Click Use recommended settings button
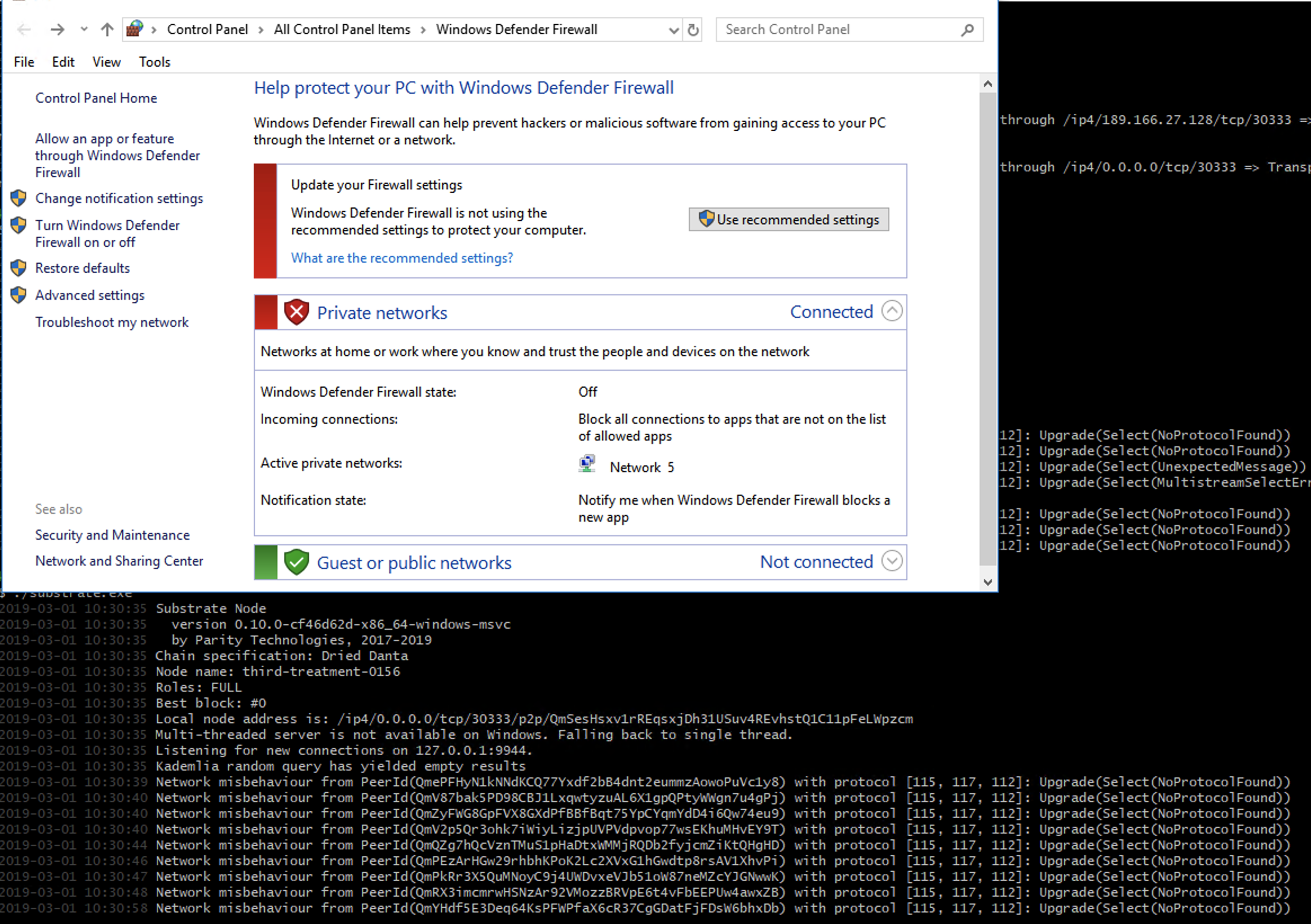Viewport: 1311px width, 924px height. [x=789, y=219]
